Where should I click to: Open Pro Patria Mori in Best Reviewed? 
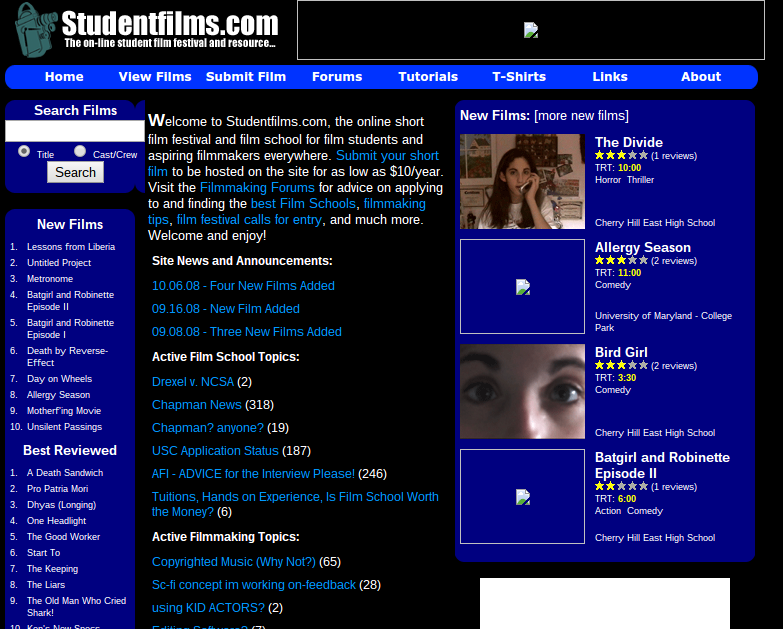point(57,488)
